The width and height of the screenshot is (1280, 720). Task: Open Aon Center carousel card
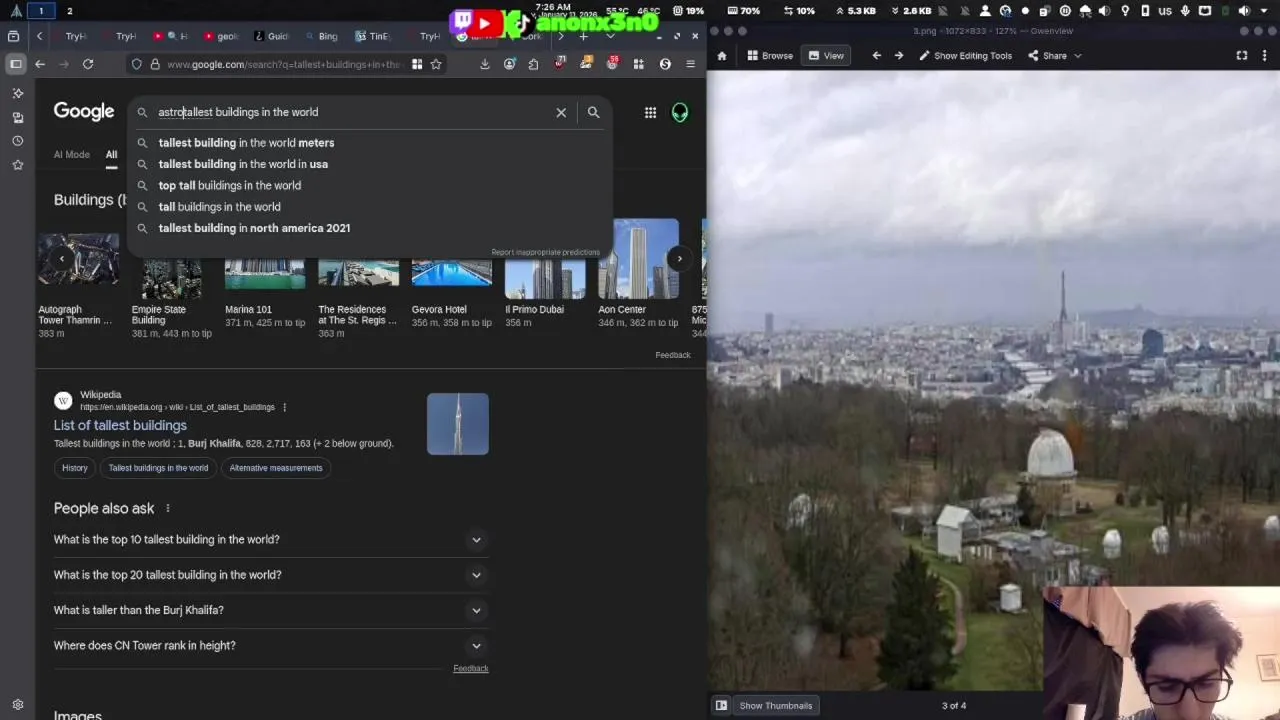click(x=638, y=273)
